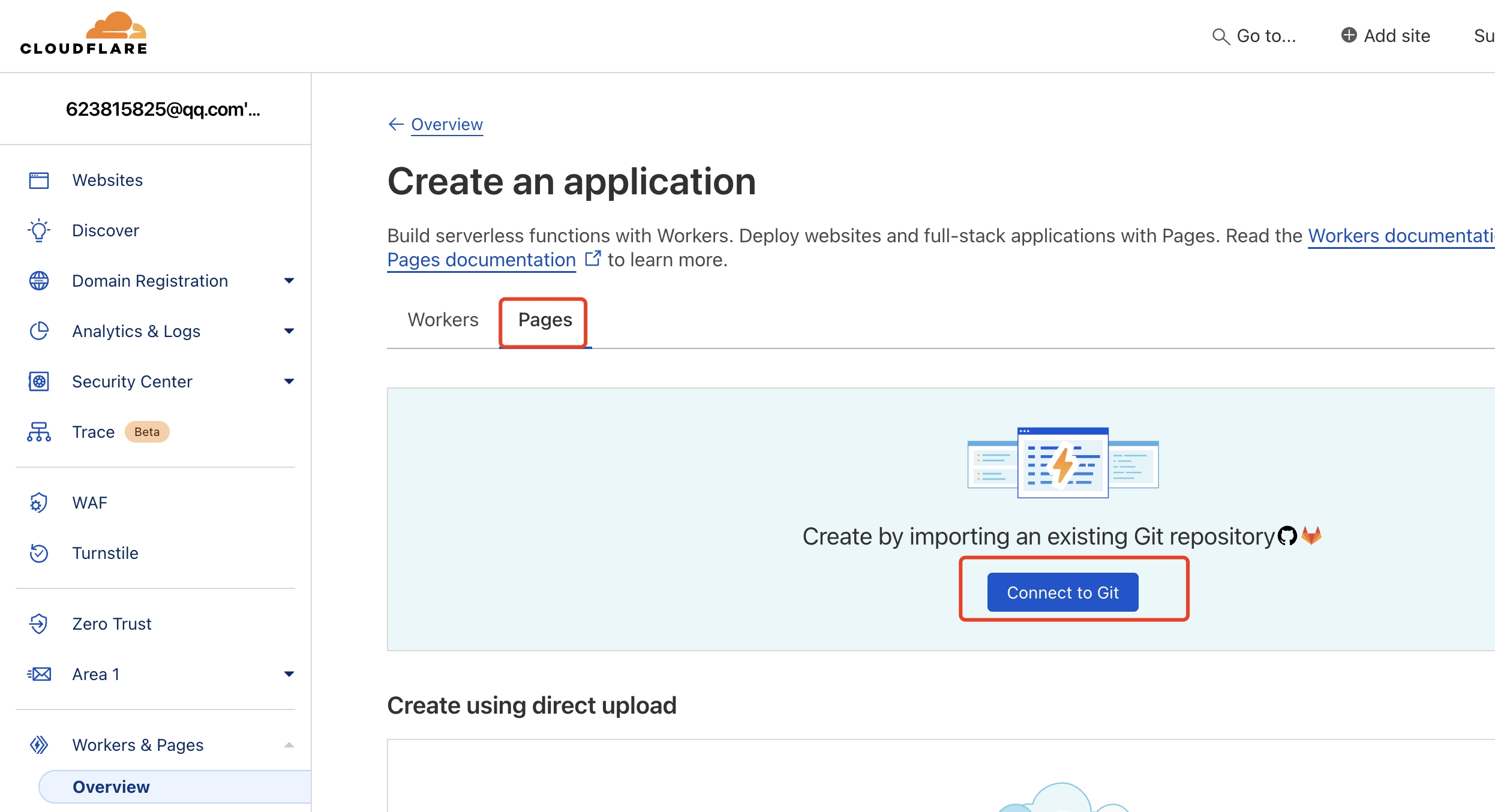Open Websites in the sidebar
The image size is (1495, 812).
[x=107, y=180]
